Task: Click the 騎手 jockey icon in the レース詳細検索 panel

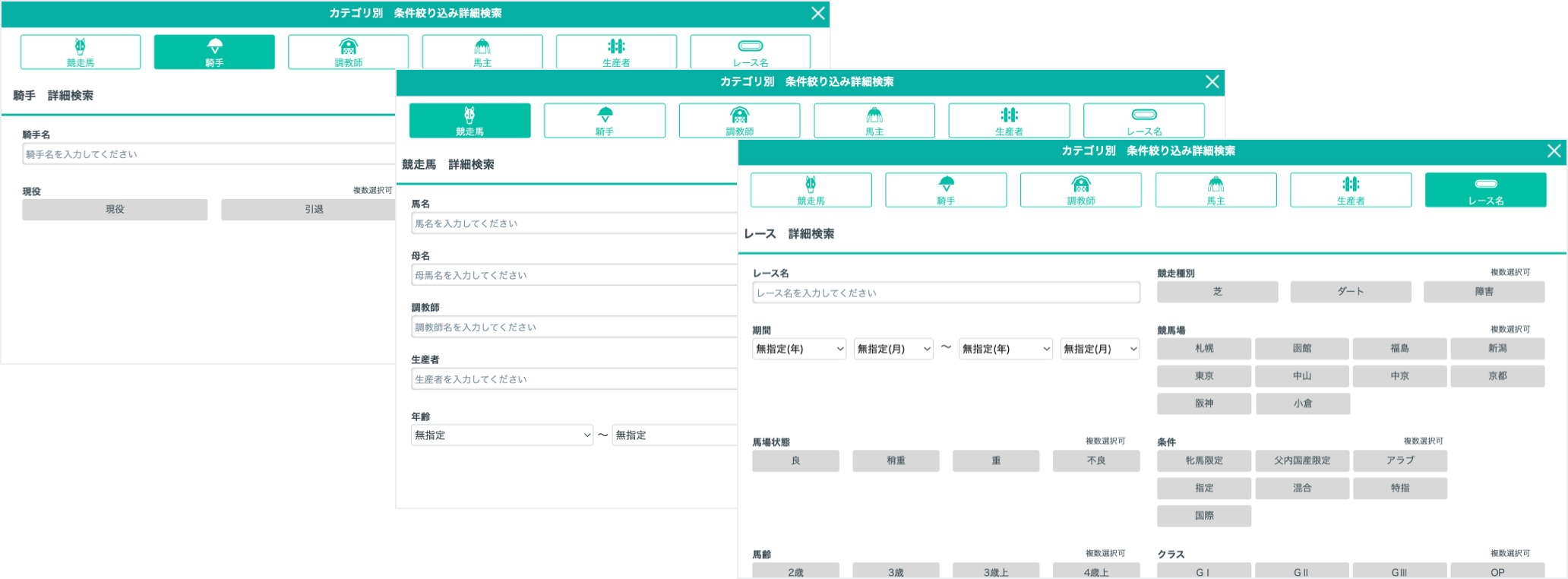Action: click(x=946, y=190)
